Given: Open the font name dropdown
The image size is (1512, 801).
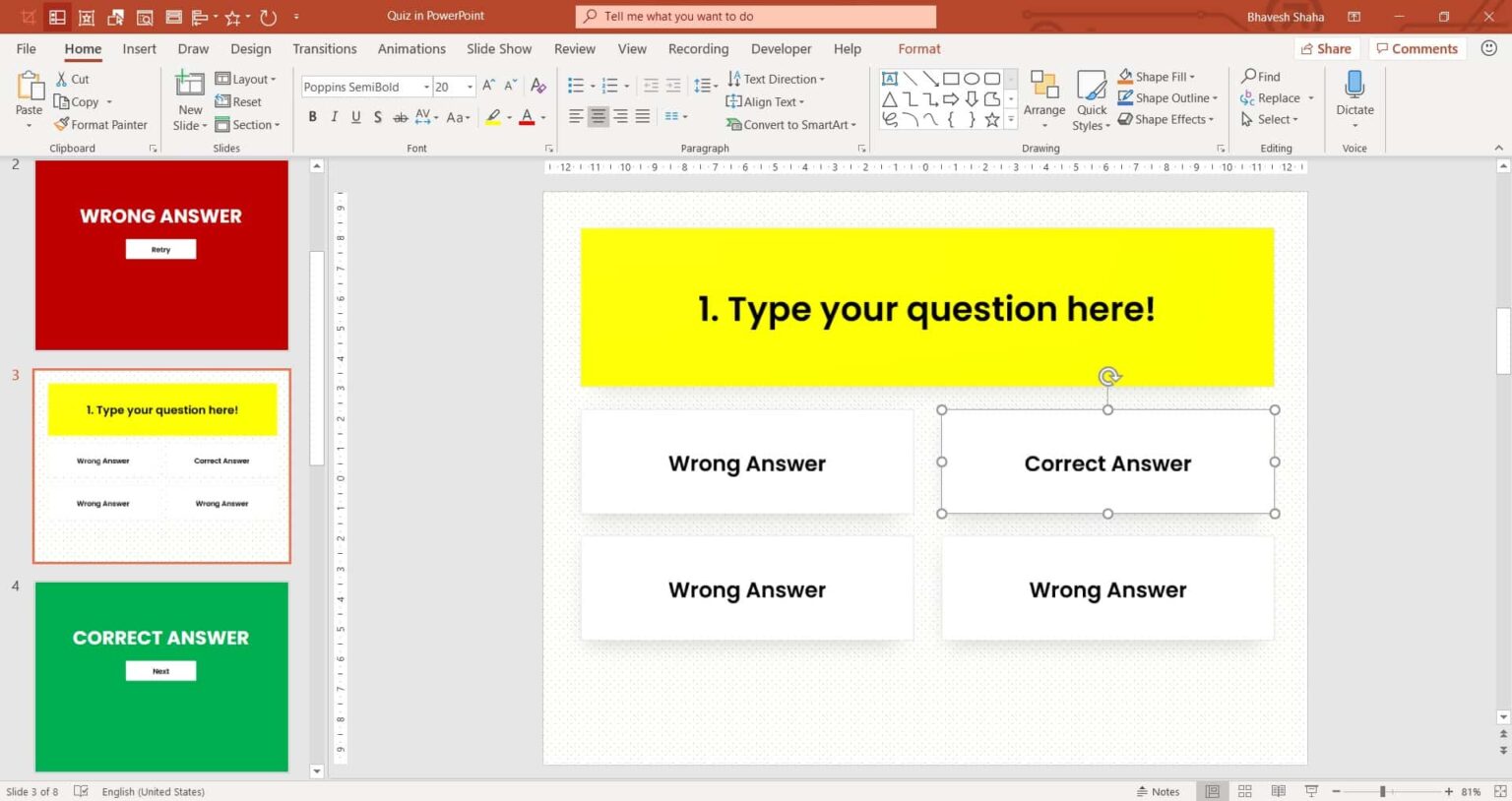Looking at the screenshot, I should click(425, 87).
